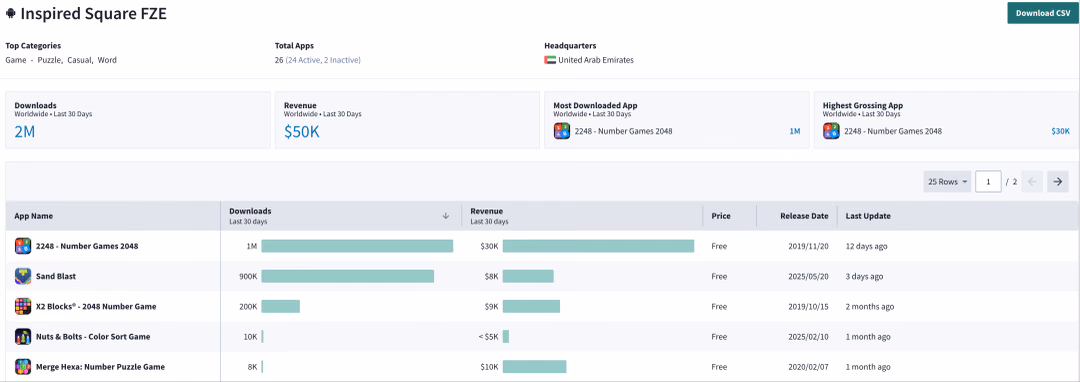Viewport: 1080px width, 382px height.
Task: Click the $50K revenue value
Action: point(302,132)
